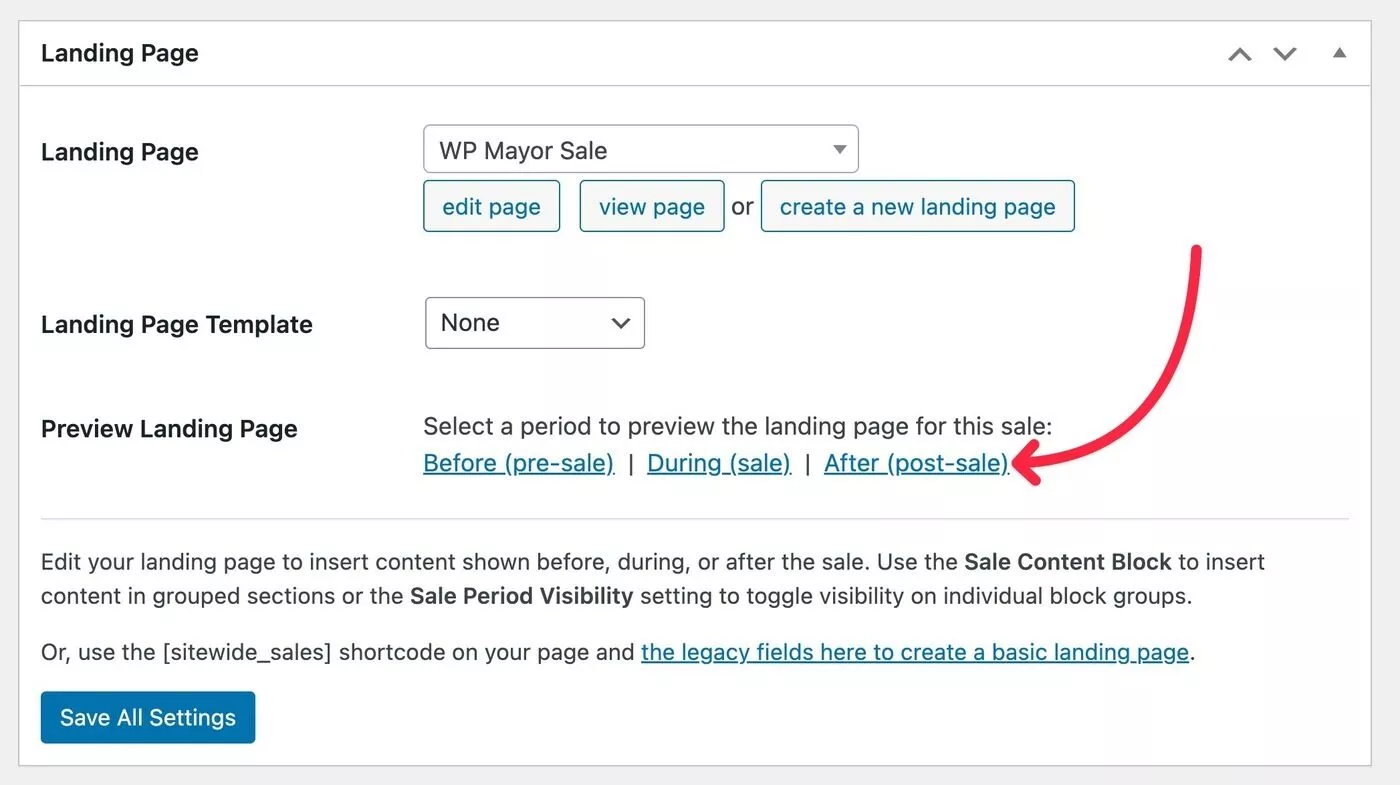Open the WP Mayor Sale dropdown

pyautogui.click(x=641, y=149)
